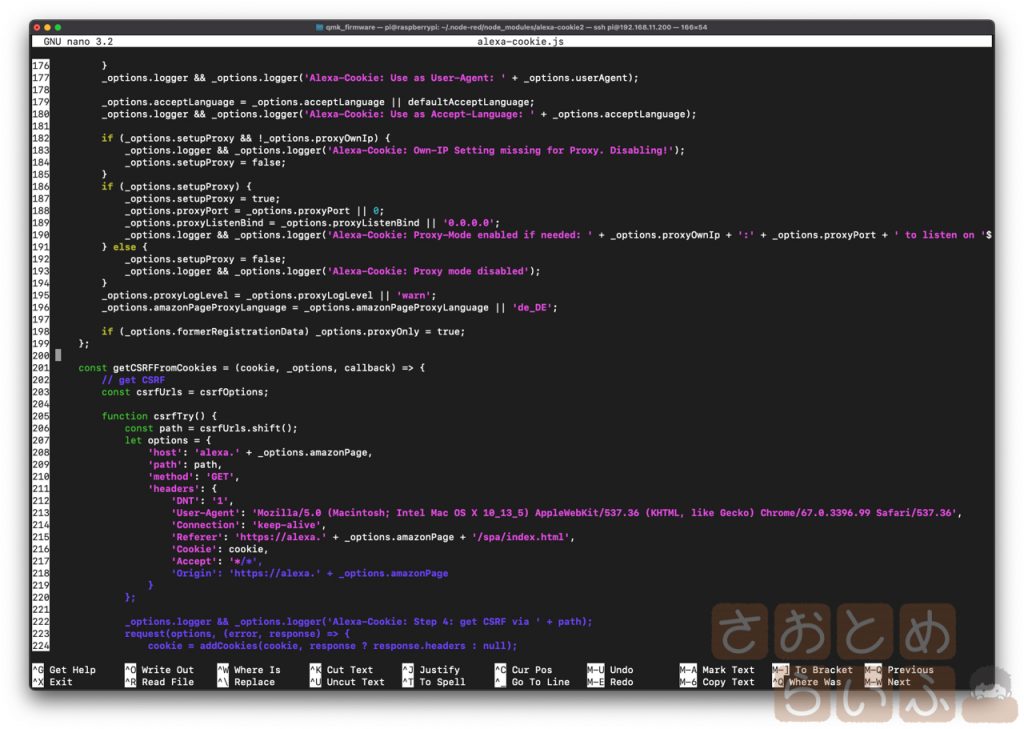
Task: Click the 'M-A Mark Text' shortcut
Action: pos(718,670)
